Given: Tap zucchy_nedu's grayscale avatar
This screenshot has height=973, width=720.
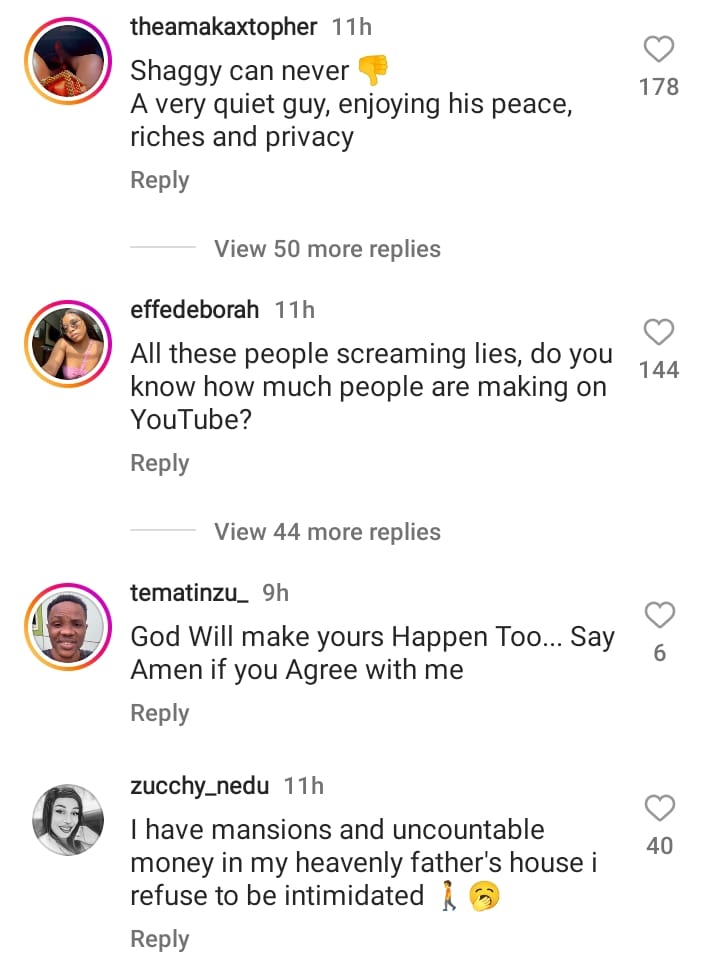Looking at the screenshot, I should coord(68,820).
